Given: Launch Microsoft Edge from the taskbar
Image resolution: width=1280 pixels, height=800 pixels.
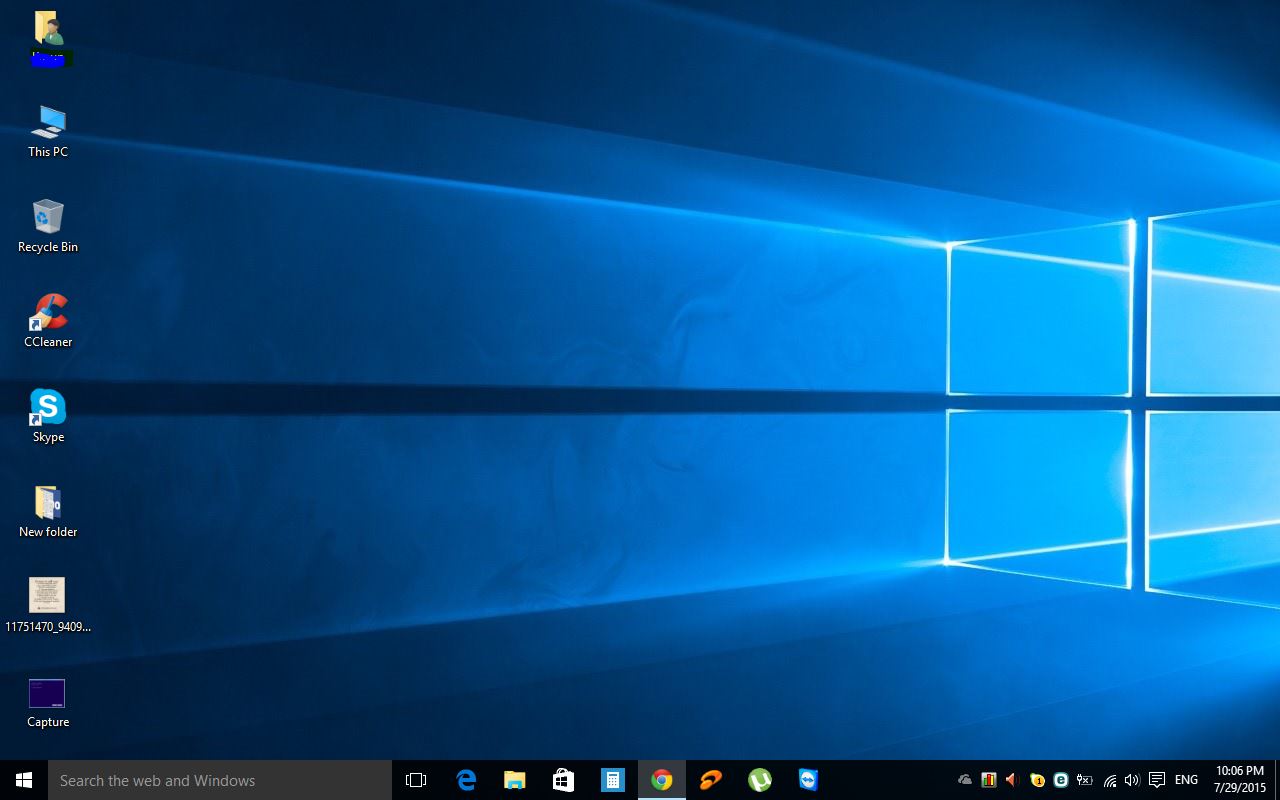Looking at the screenshot, I should pos(466,780).
